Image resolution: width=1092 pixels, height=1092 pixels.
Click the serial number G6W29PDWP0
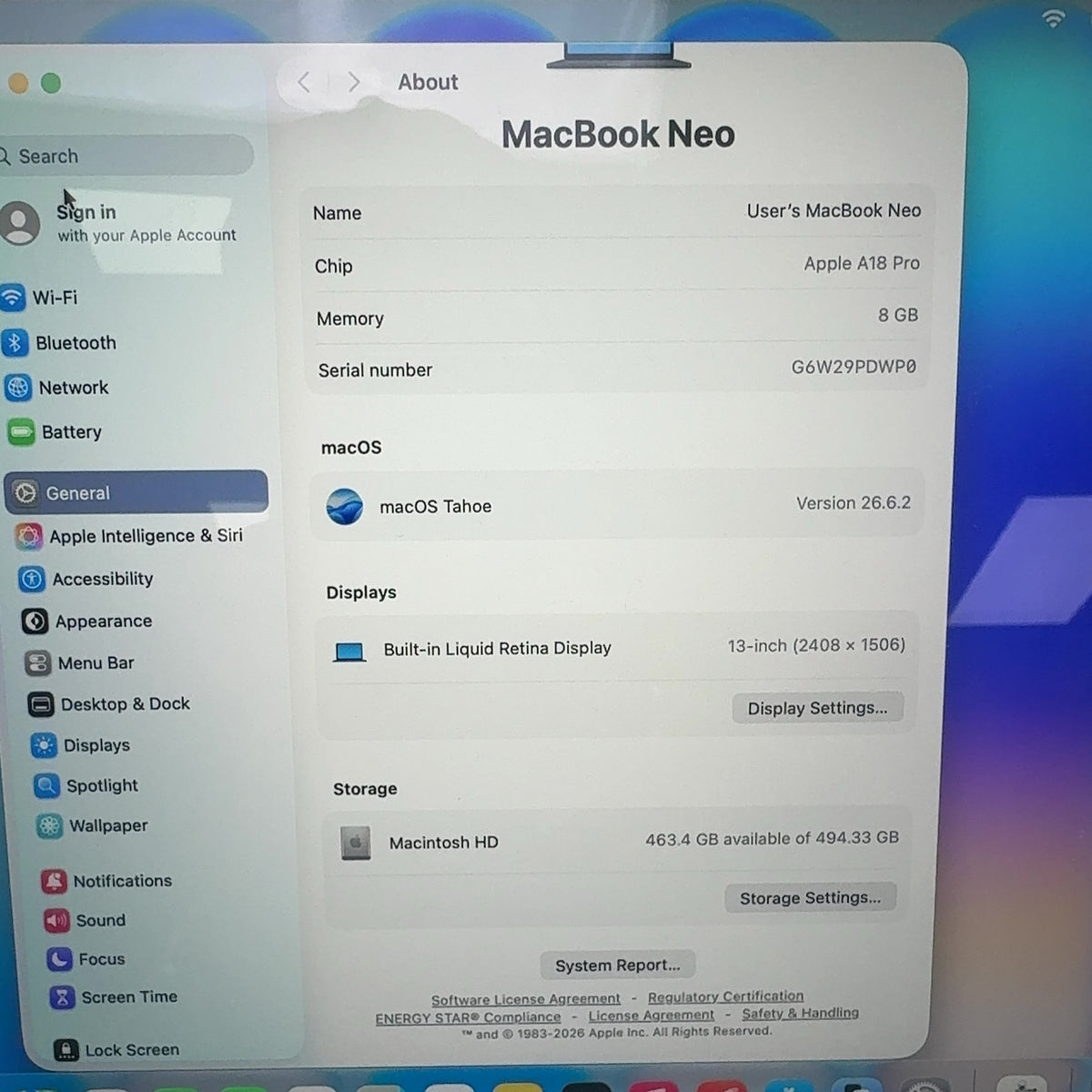tap(854, 367)
